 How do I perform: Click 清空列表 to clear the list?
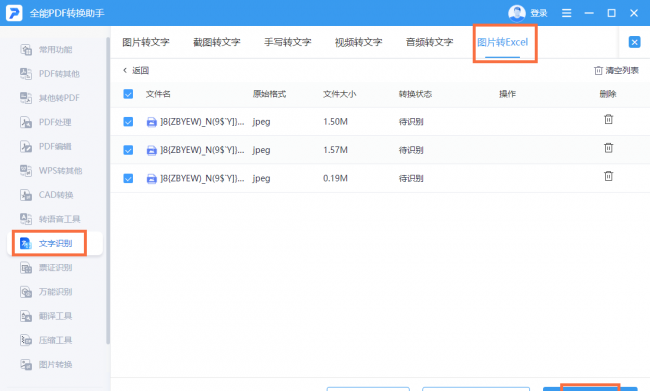pyautogui.click(x=616, y=70)
